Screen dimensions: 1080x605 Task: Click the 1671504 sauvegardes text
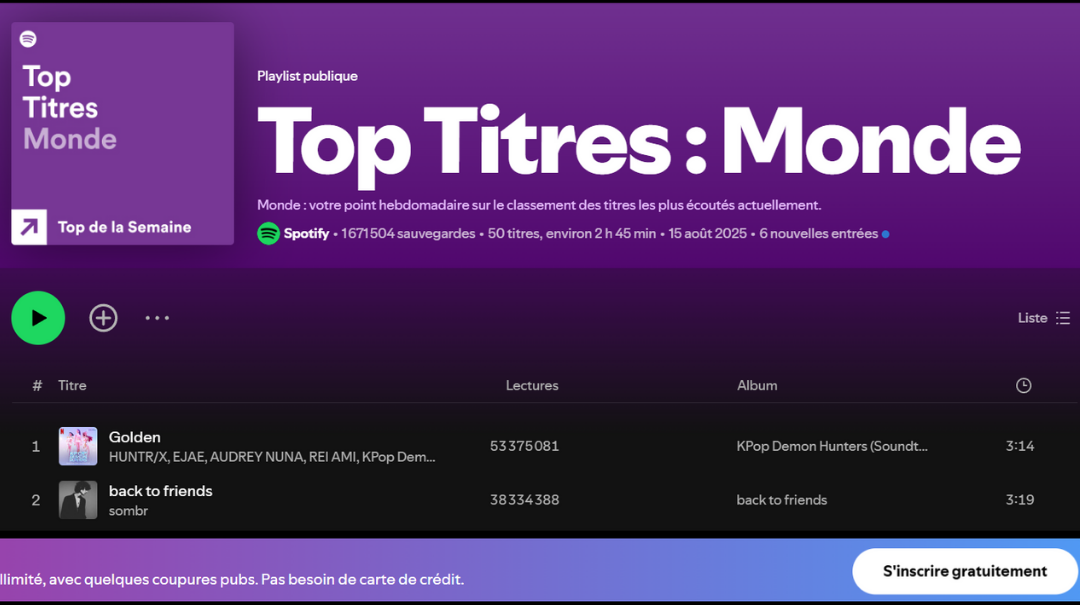click(x=408, y=234)
